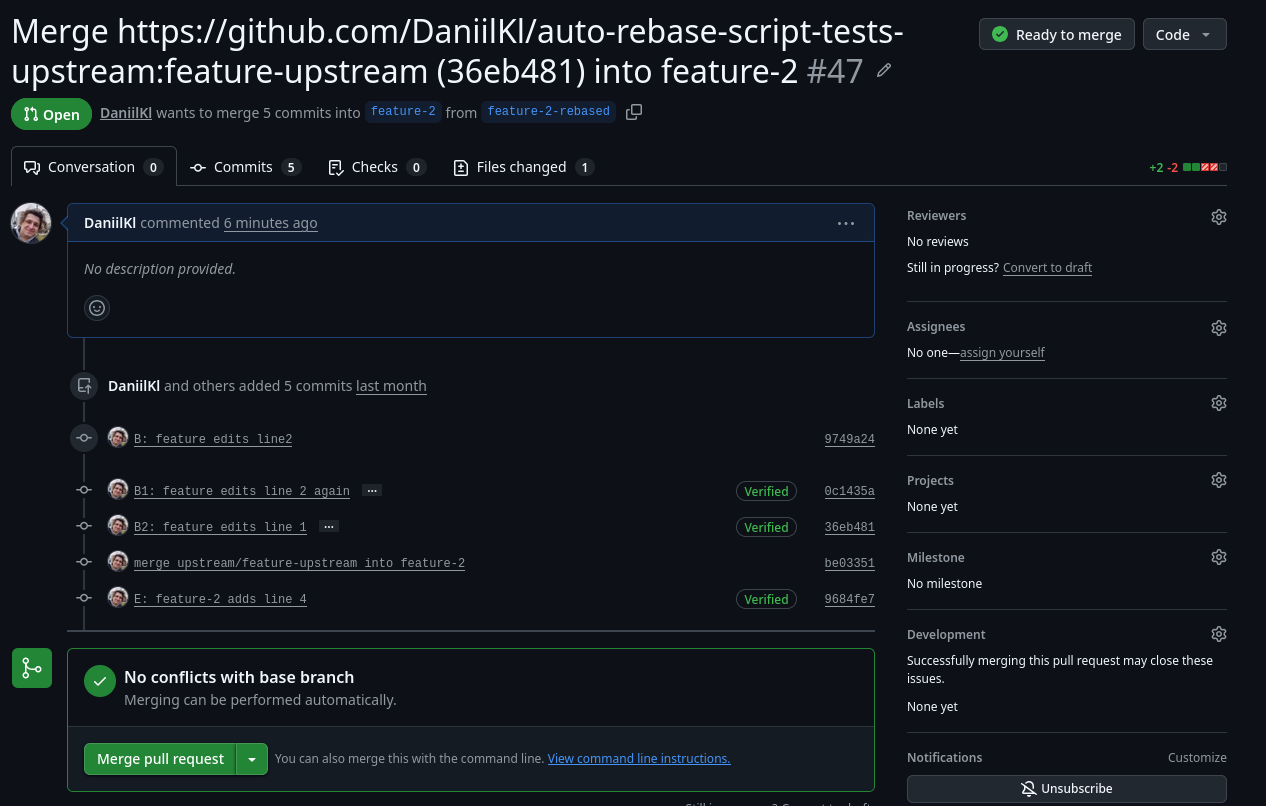Add a reaction with the smiley icon
Image resolution: width=1266 pixels, height=806 pixels.
point(97,308)
